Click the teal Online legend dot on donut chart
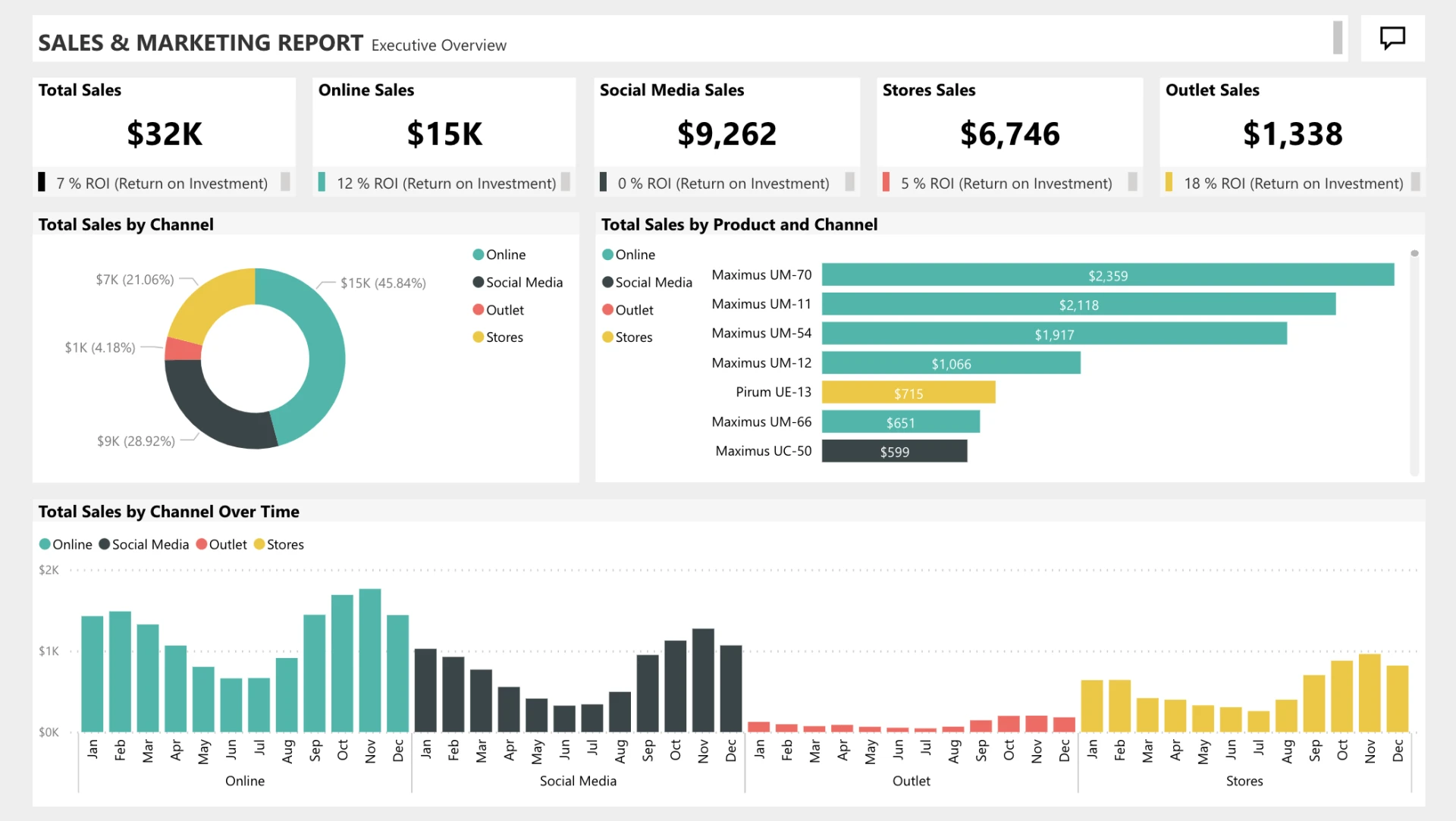 point(477,254)
